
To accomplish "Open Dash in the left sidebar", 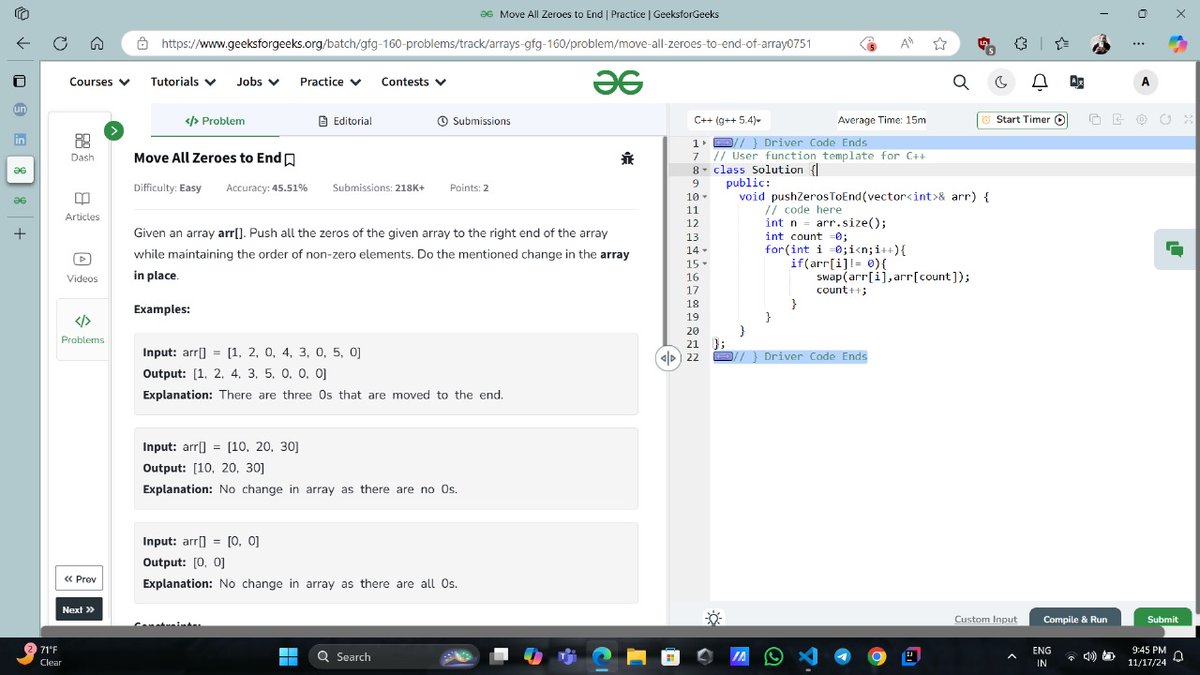I will point(83,148).
